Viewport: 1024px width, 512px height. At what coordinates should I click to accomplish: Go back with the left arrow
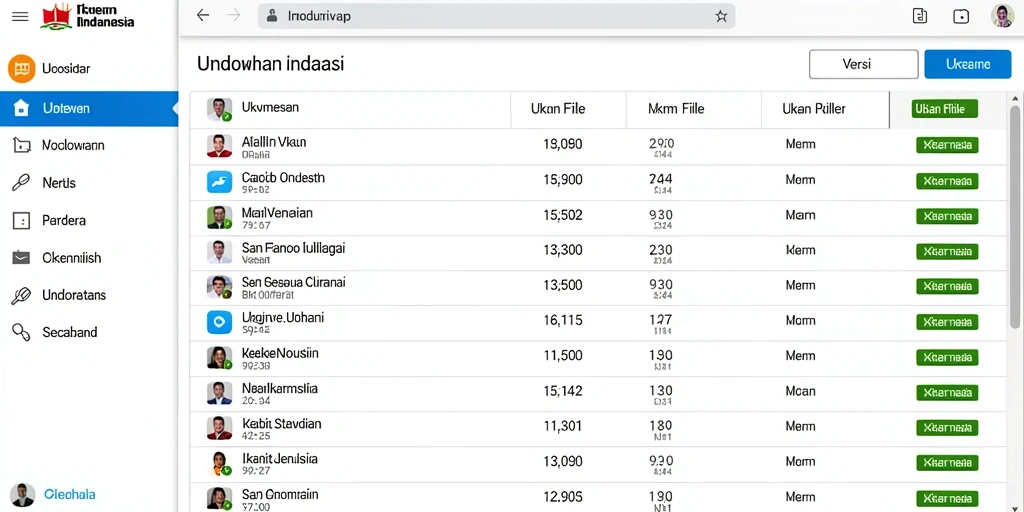pyautogui.click(x=203, y=16)
